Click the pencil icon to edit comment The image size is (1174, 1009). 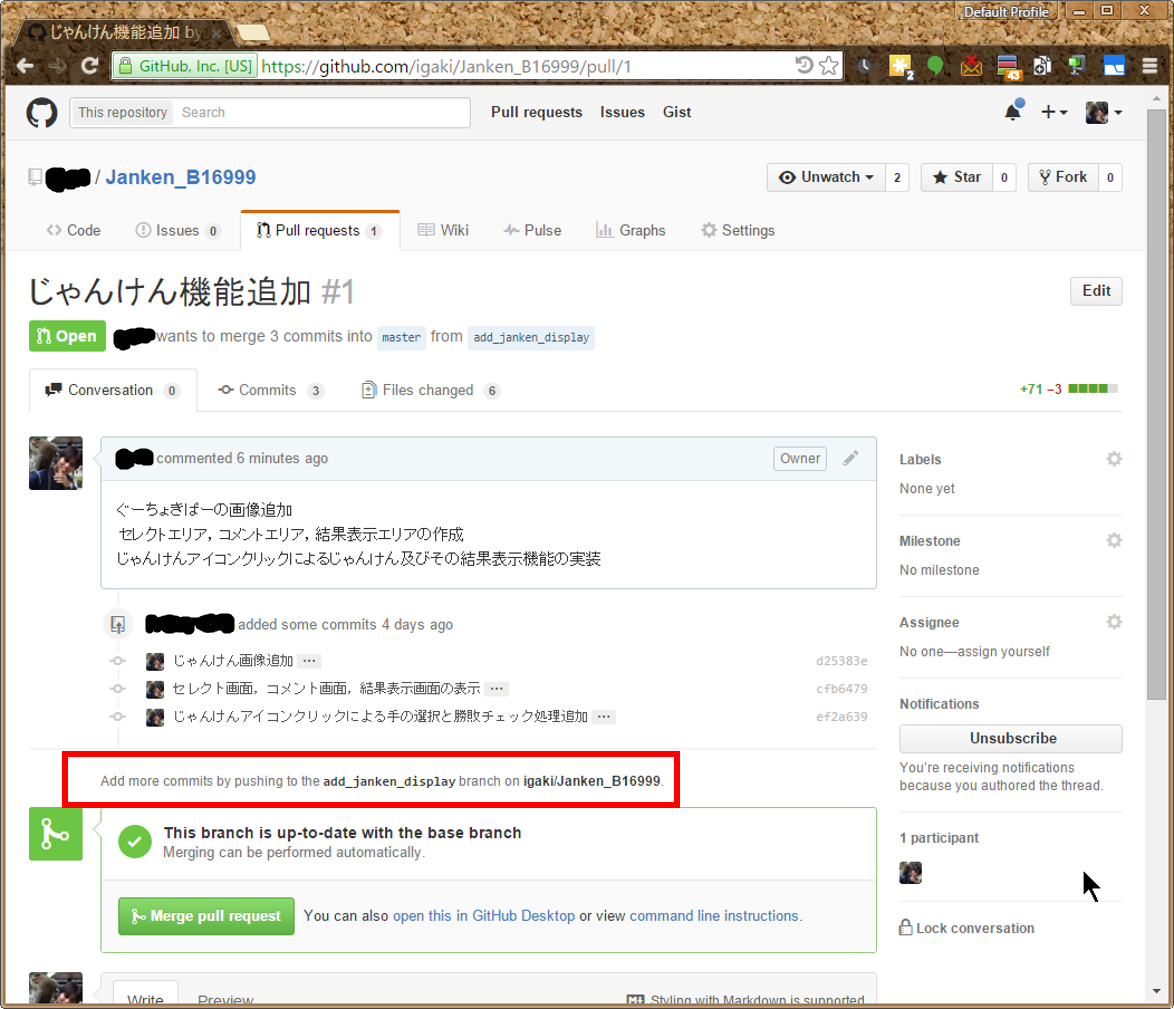(850, 458)
